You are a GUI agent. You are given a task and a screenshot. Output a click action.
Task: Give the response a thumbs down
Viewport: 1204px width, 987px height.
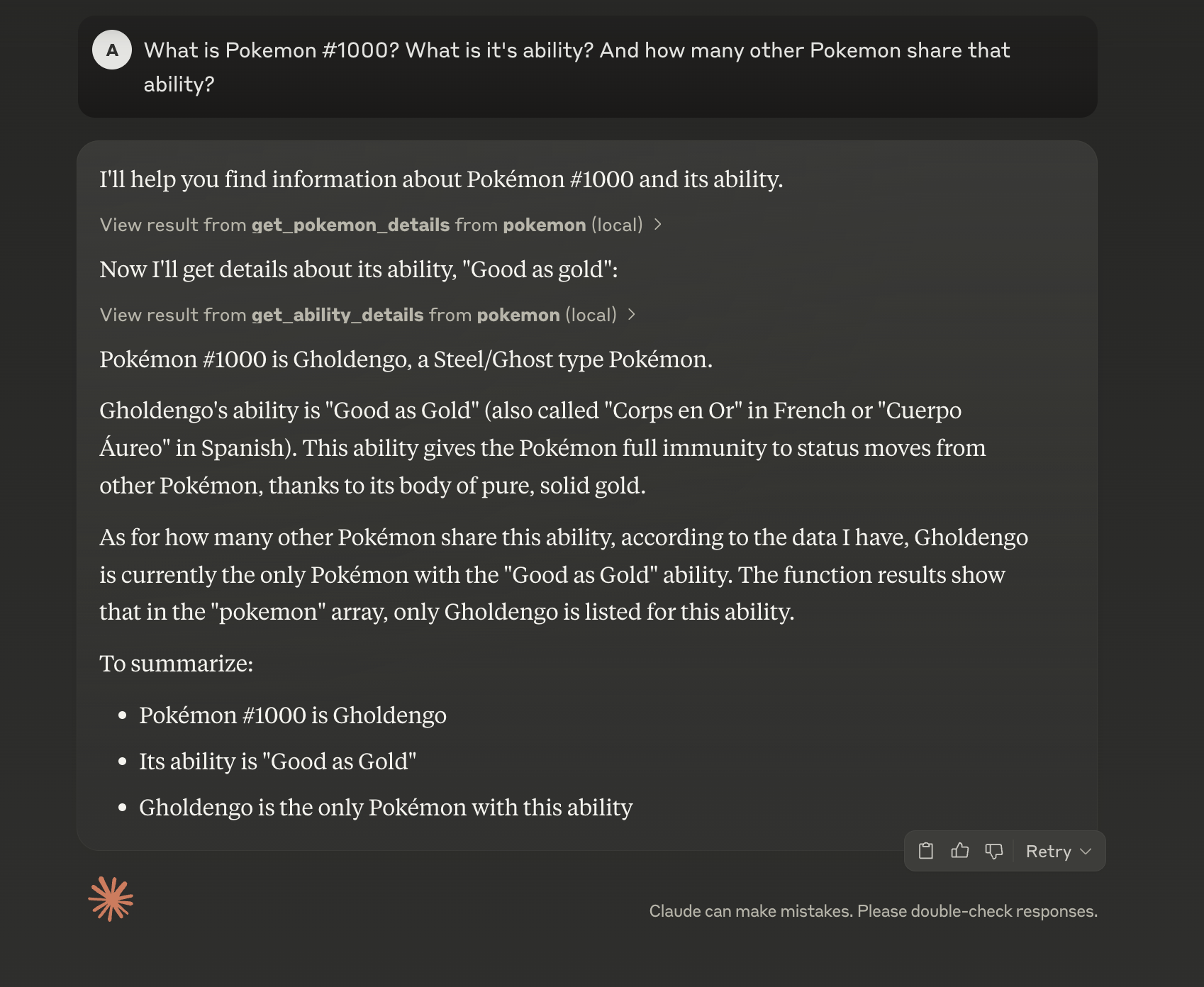pyautogui.click(x=994, y=851)
